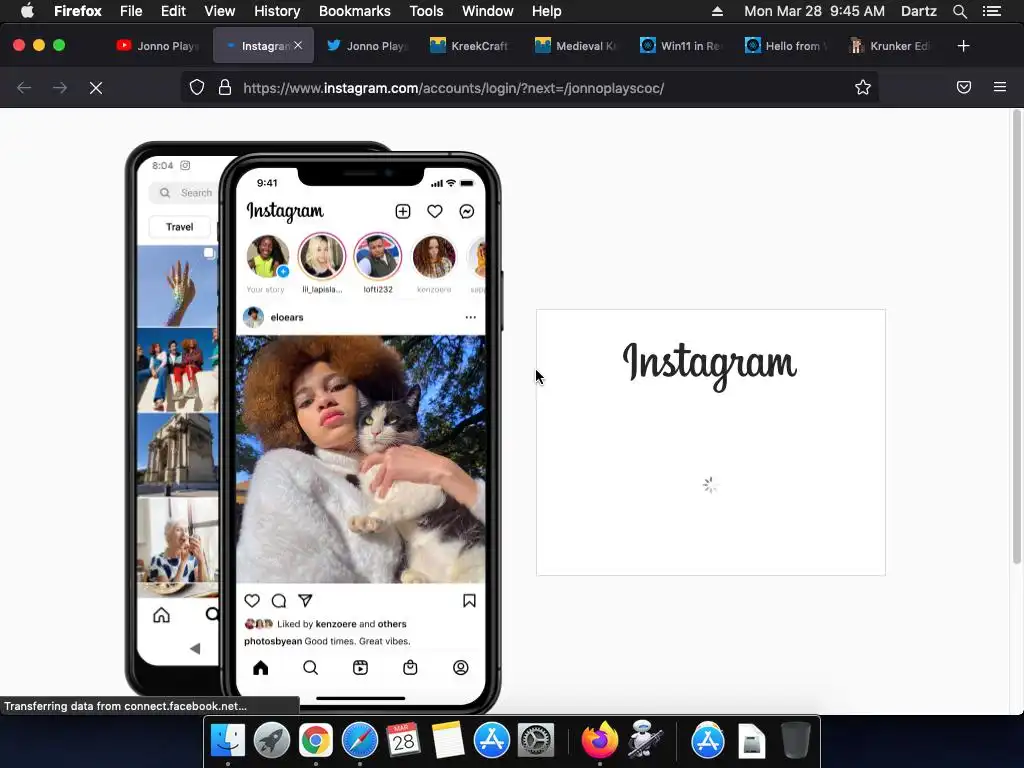Click the page vertical scrollbar

pyautogui.click(x=1016, y=337)
